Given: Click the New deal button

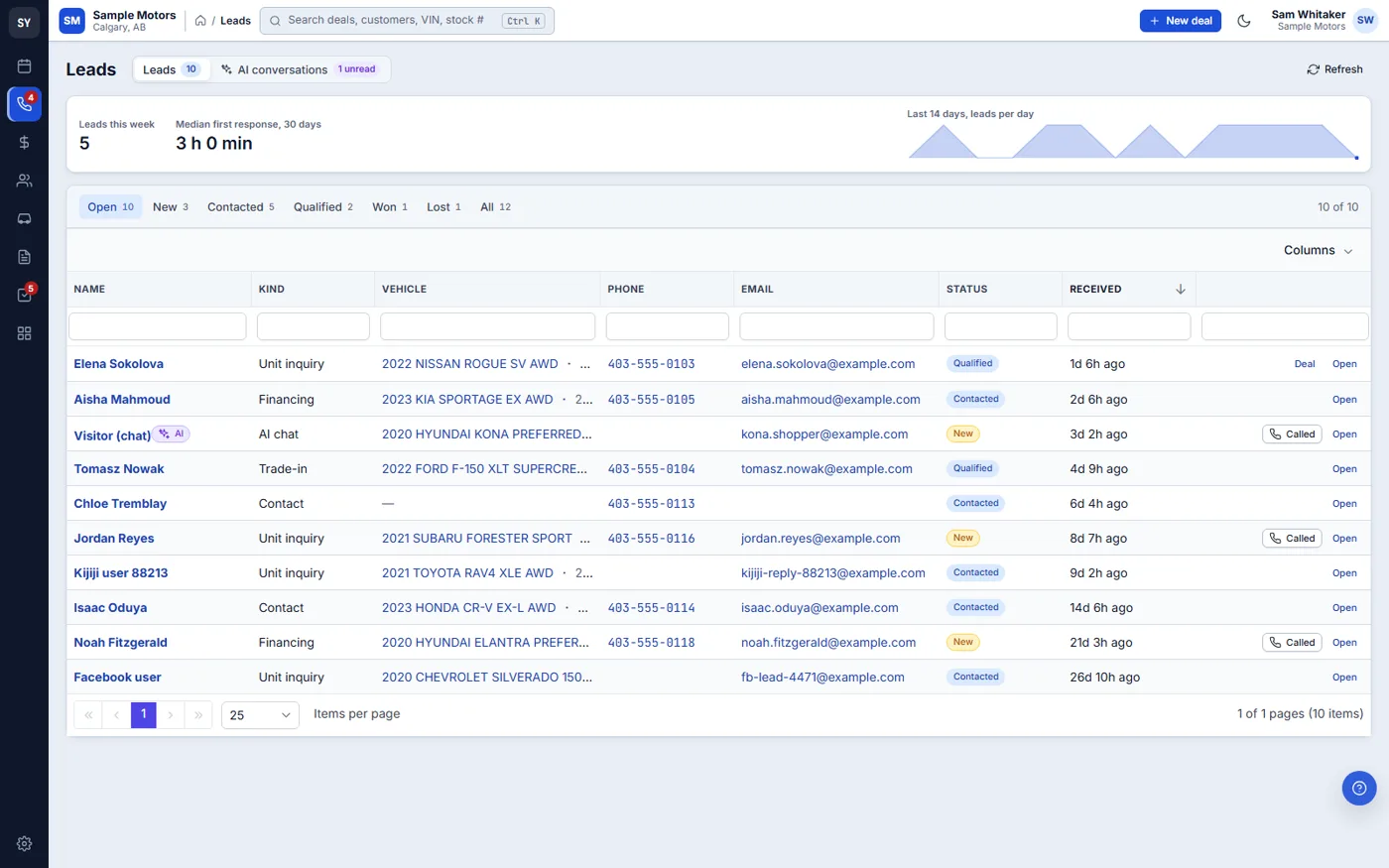Looking at the screenshot, I should click(x=1180, y=21).
